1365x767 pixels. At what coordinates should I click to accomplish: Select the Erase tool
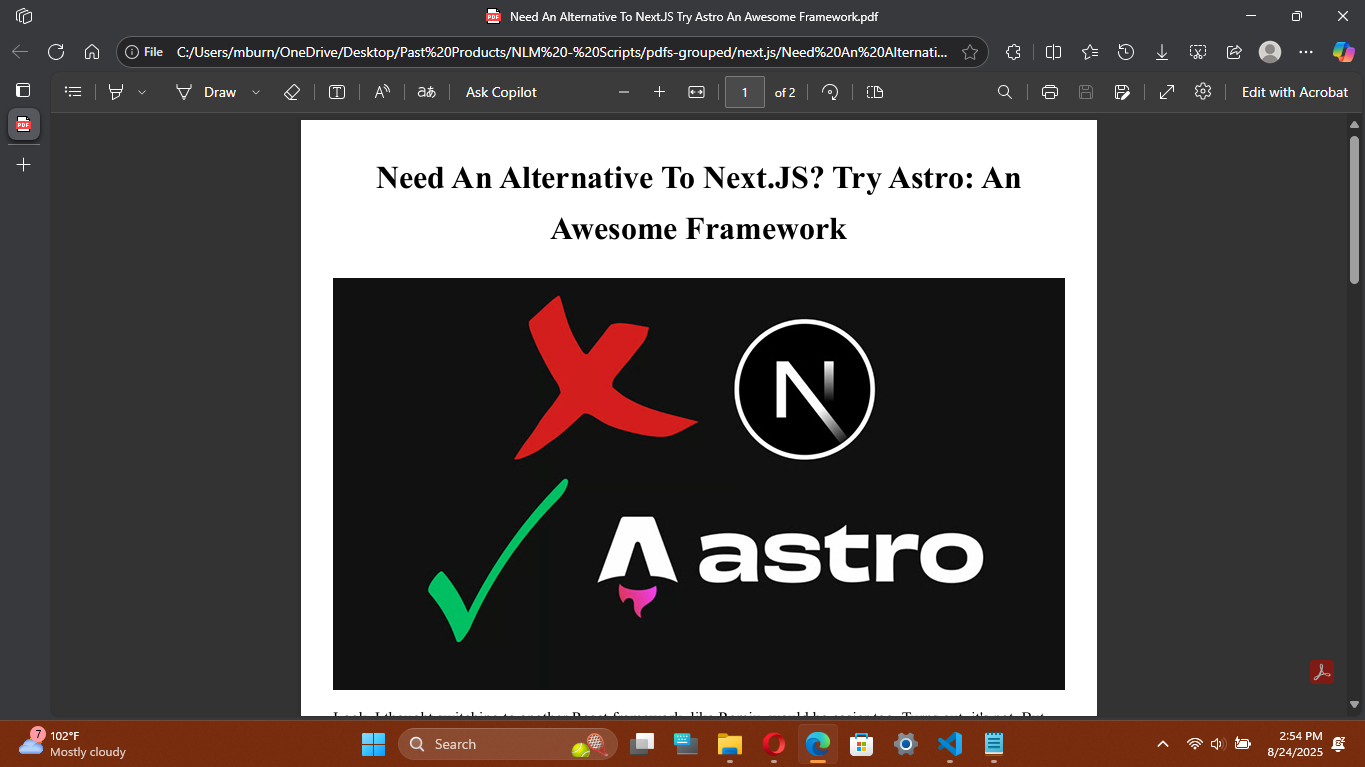[291, 92]
